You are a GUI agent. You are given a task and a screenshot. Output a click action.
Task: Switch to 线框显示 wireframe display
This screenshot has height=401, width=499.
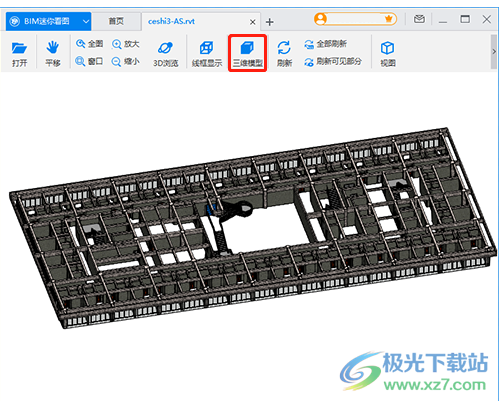pyautogui.click(x=207, y=54)
